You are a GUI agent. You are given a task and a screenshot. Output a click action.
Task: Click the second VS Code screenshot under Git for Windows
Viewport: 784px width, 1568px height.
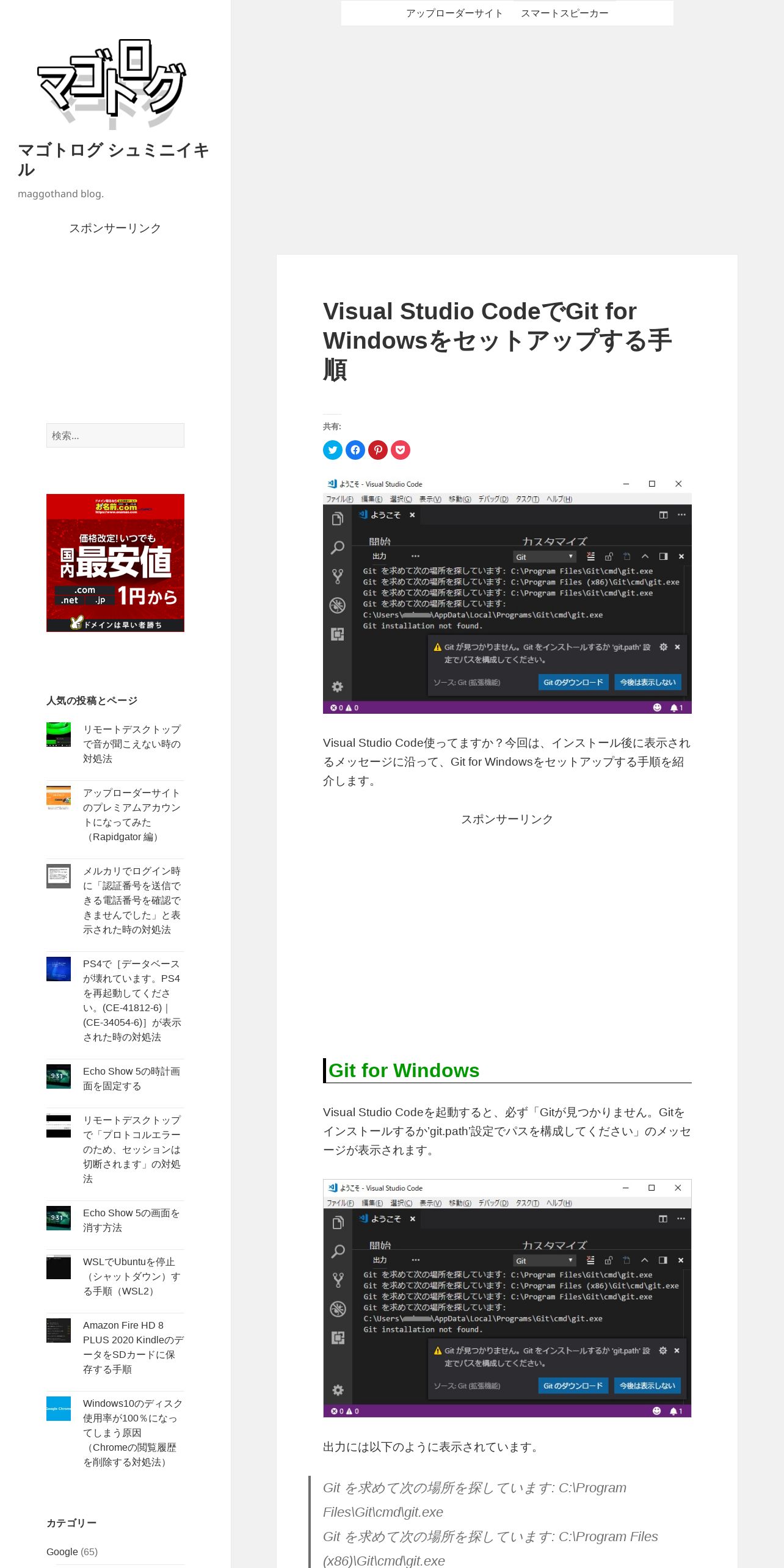507,1298
